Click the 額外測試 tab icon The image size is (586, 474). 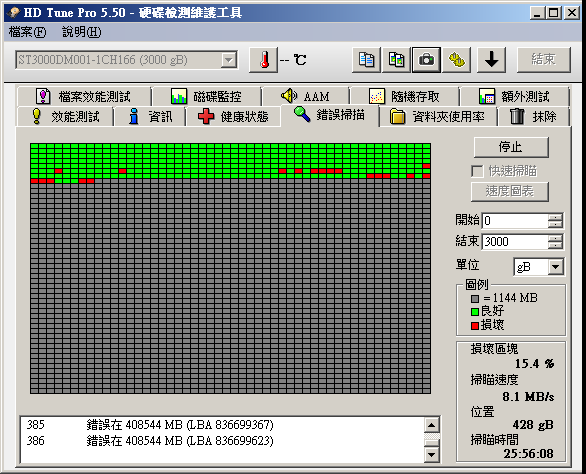point(487,96)
